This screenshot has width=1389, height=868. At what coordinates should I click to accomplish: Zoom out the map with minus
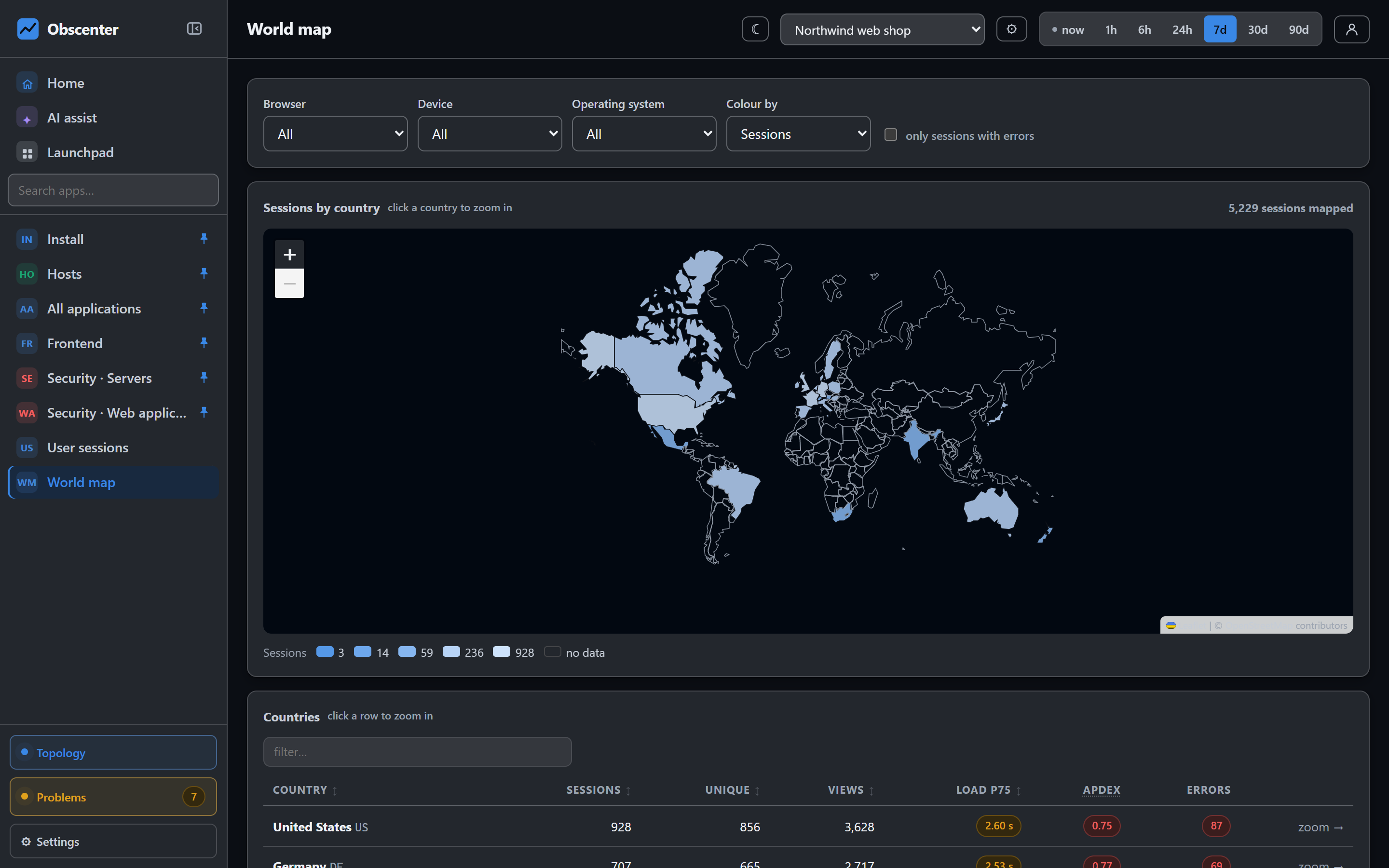pos(289,284)
